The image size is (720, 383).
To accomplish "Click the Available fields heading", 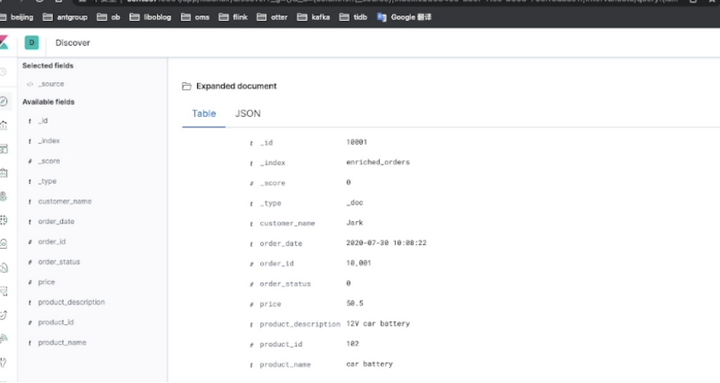I will [x=48, y=102].
